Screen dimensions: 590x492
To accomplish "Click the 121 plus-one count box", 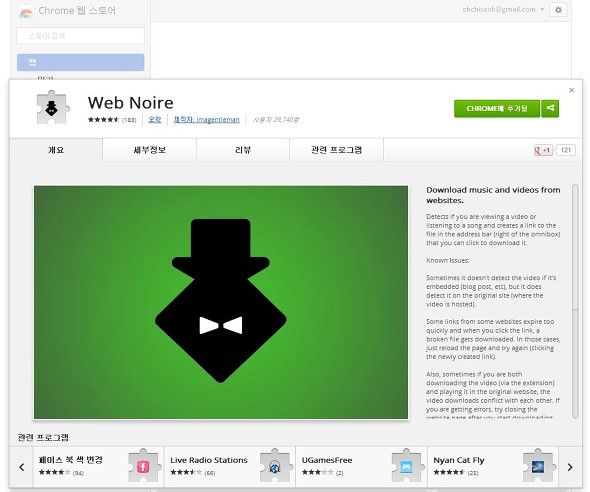I will coord(566,150).
